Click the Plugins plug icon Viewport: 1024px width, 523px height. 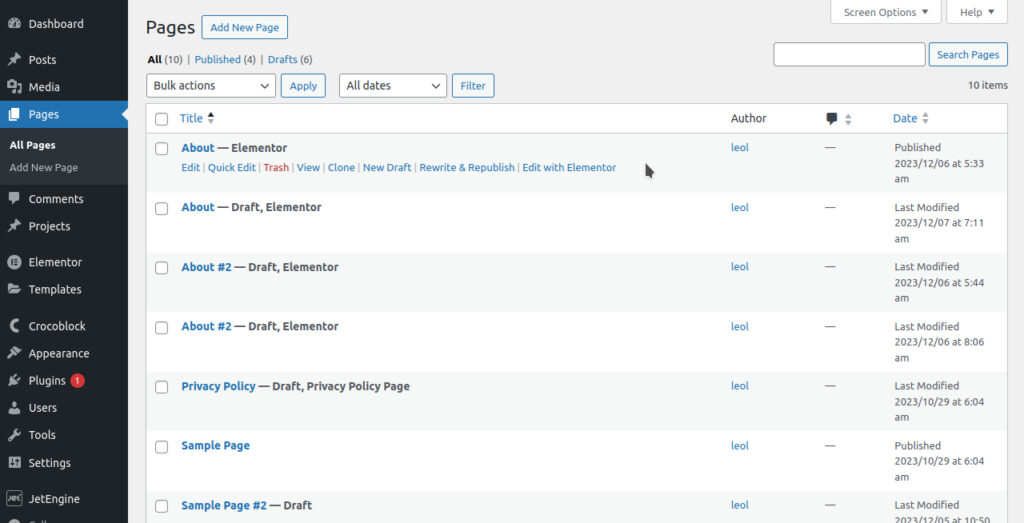click(x=14, y=380)
